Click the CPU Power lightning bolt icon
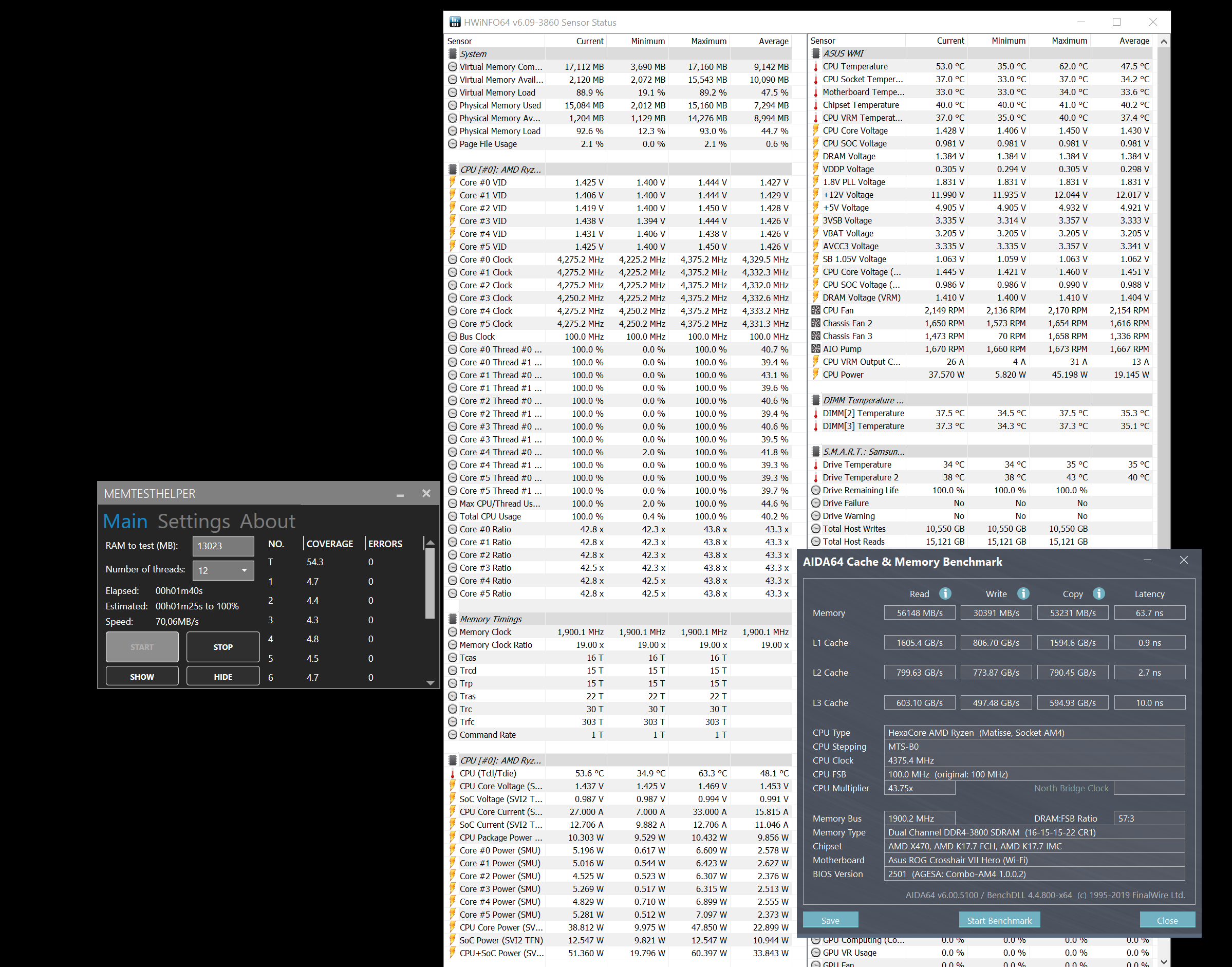This screenshot has height=967, width=1232. (816, 374)
